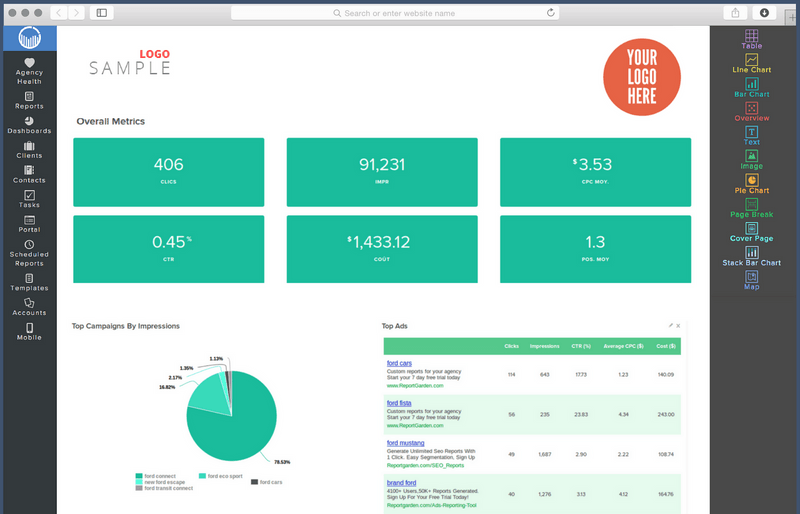800x514 pixels.
Task: Select the 1.3 Pos. Moy tile
Action: point(595,249)
